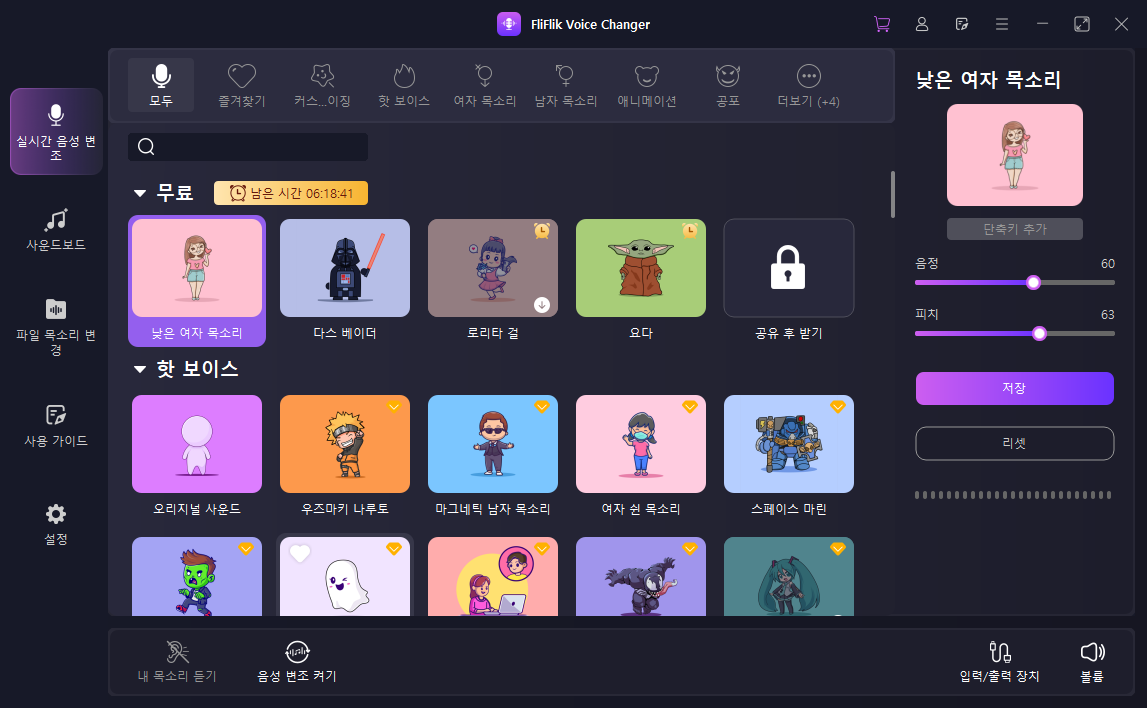This screenshot has width=1147, height=708.
Task: Open the 볼륨 control
Action: pos(1091,661)
